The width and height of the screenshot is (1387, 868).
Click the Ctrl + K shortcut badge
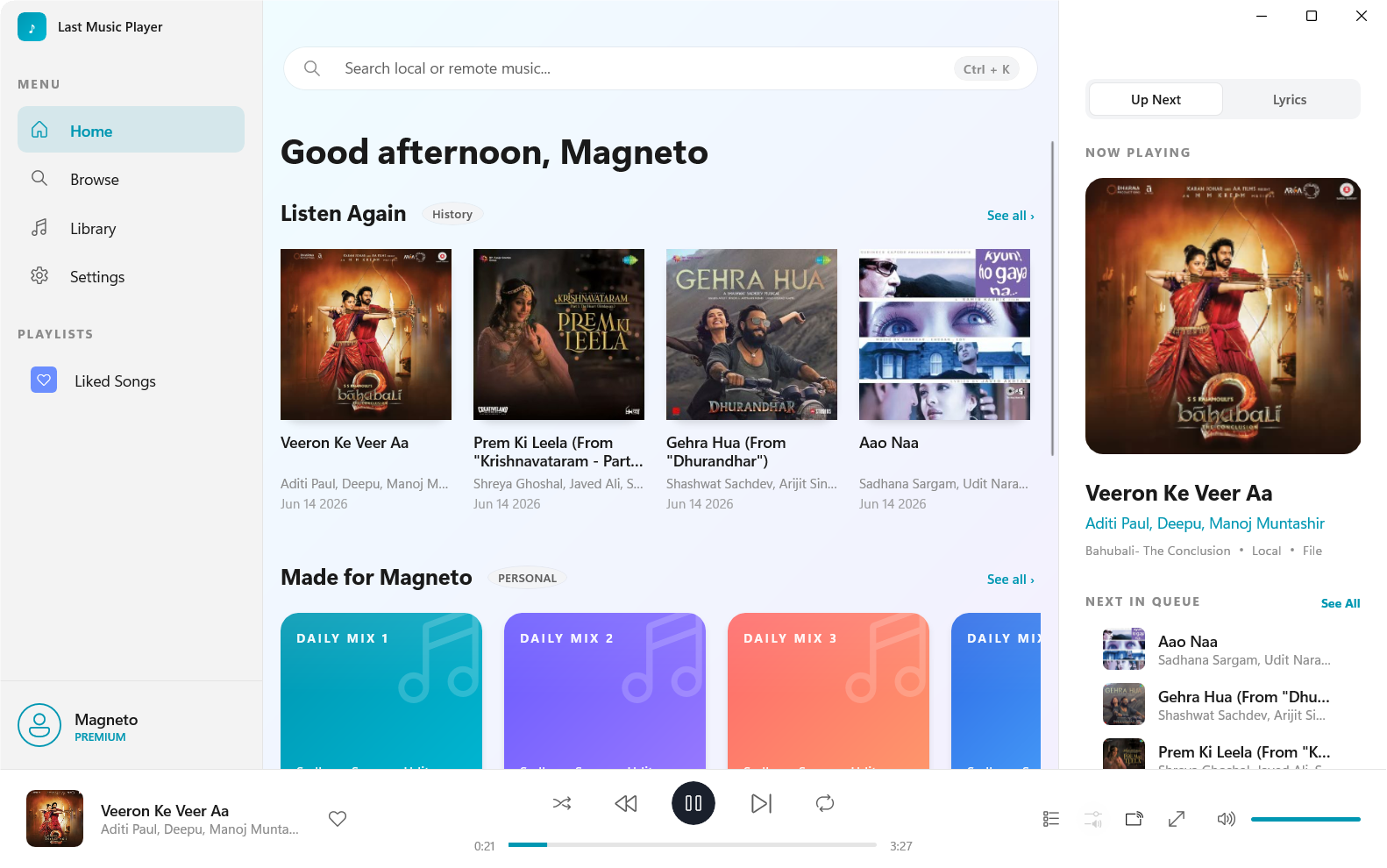[x=986, y=69]
